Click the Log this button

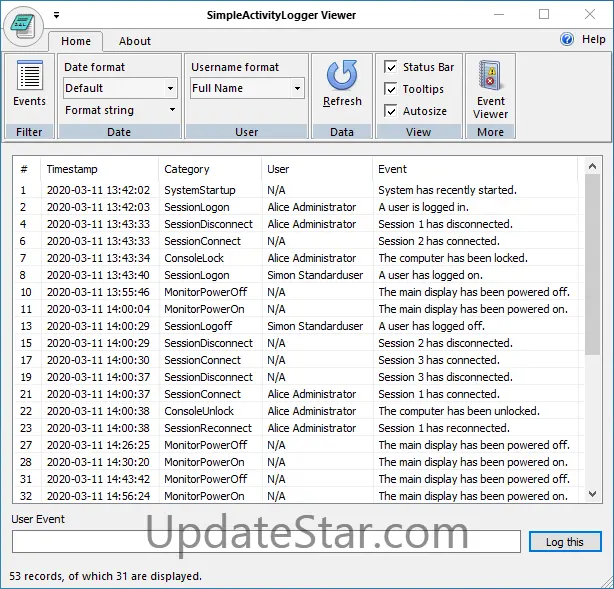click(x=565, y=542)
